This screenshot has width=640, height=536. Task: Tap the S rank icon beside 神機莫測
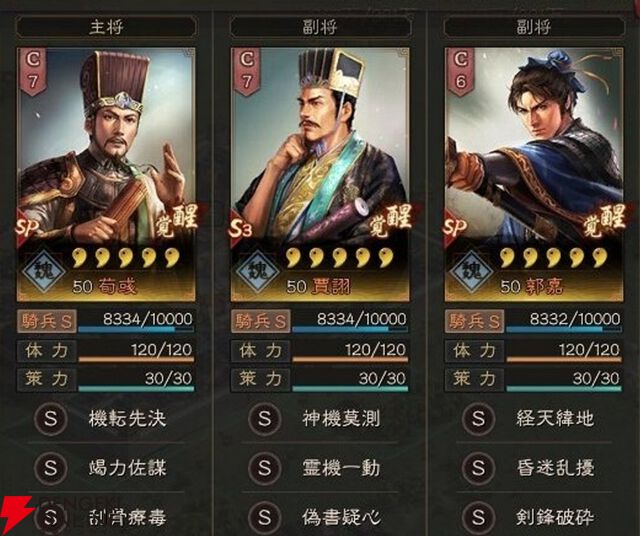click(x=264, y=418)
